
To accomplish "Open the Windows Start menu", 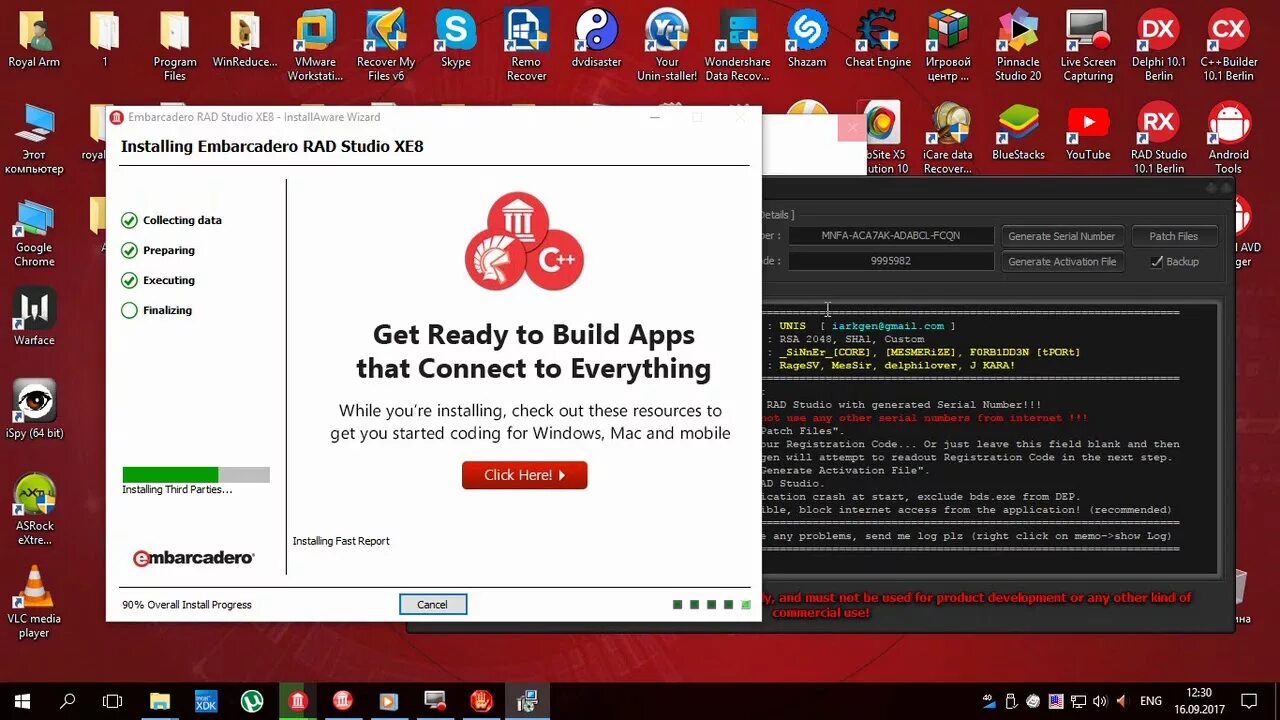I will [x=22, y=701].
